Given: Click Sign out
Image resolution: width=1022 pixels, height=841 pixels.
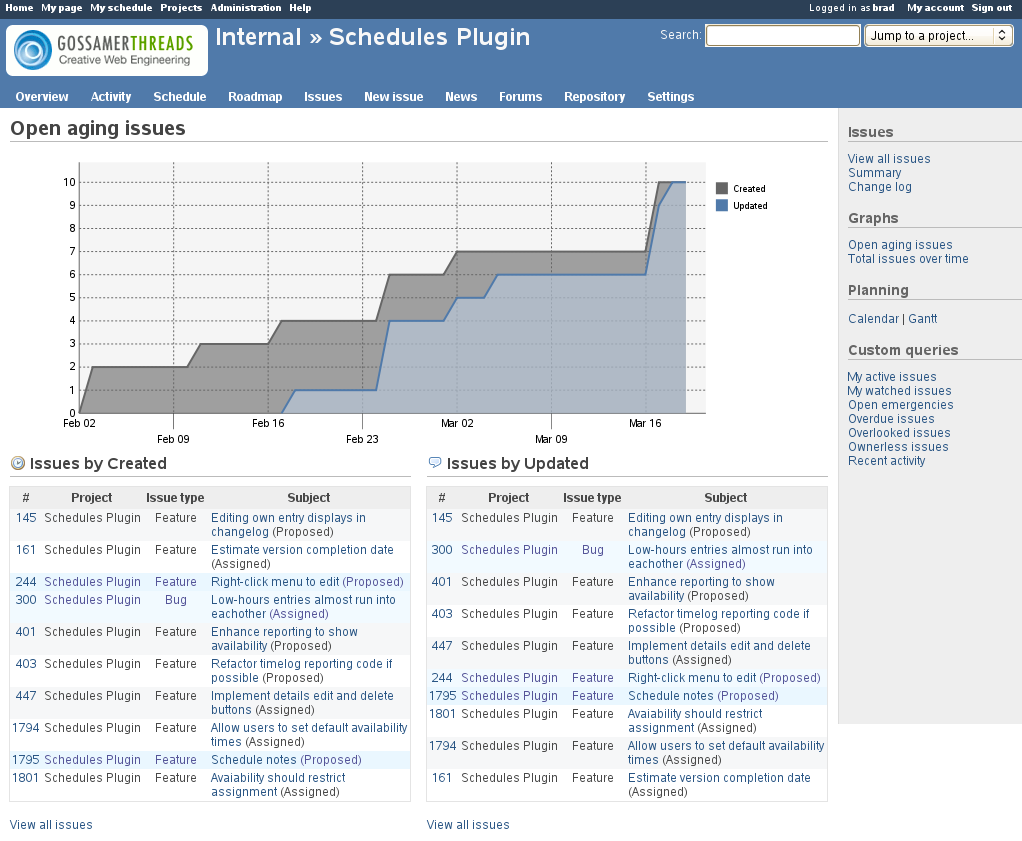Looking at the screenshot, I should (x=991, y=8).
